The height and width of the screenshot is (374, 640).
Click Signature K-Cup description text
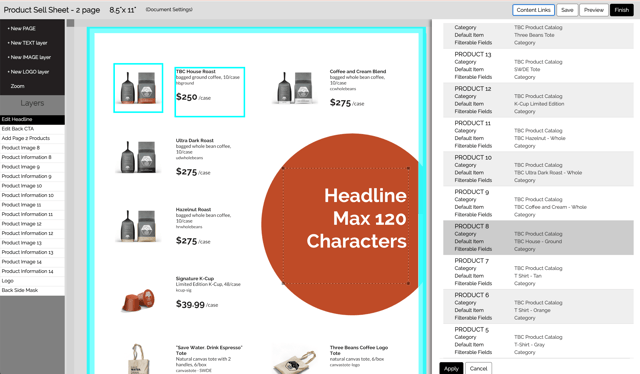pos(208,284)
